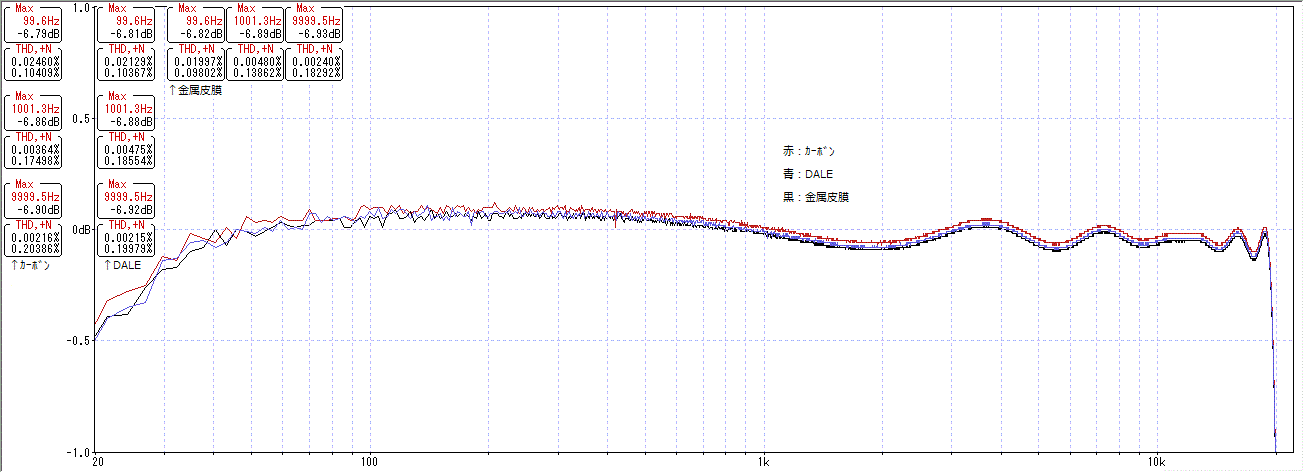Click the 1k label on the frequency axis

click(x=763, y=463)
